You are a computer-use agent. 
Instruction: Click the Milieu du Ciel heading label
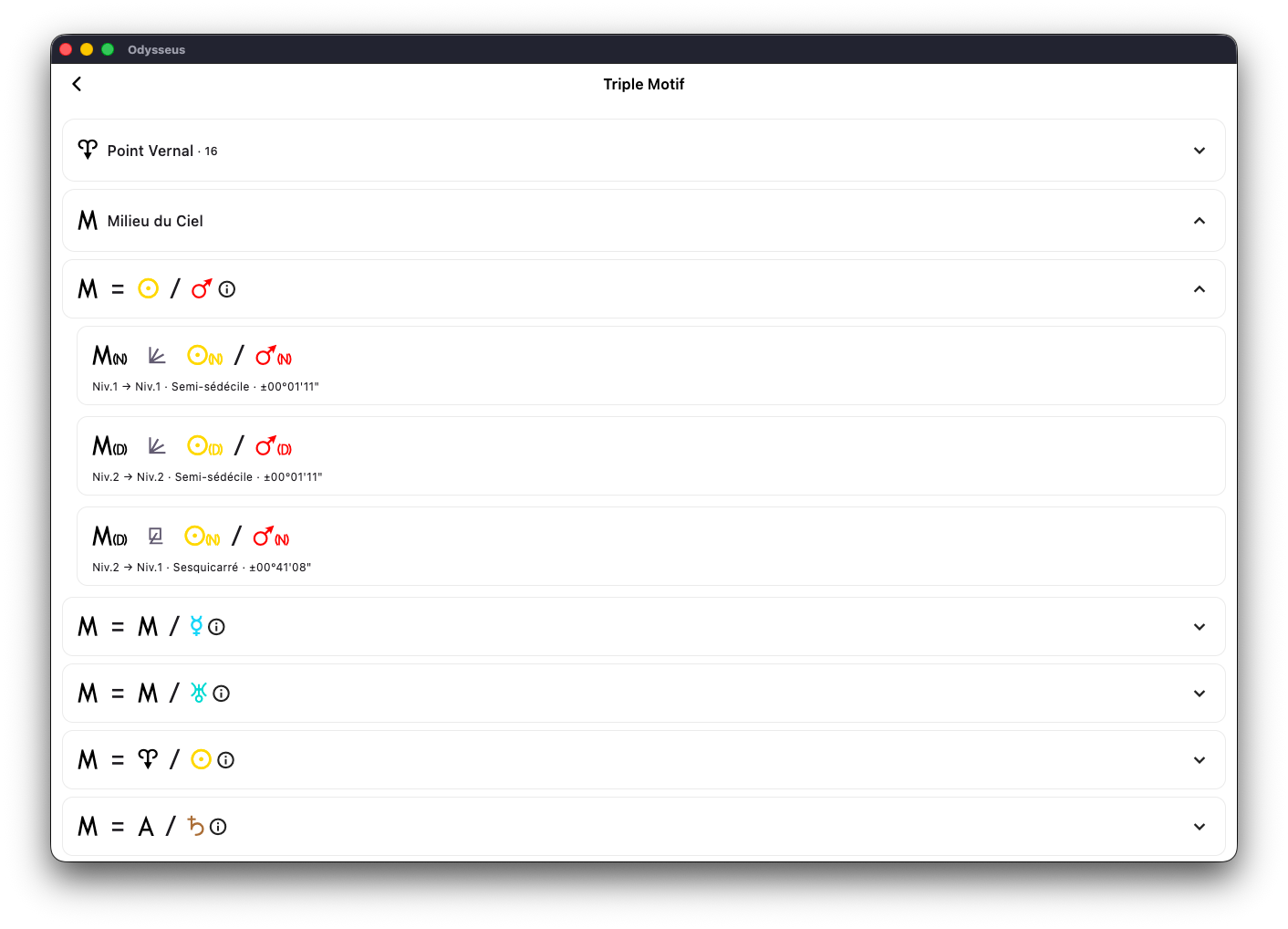155,221
